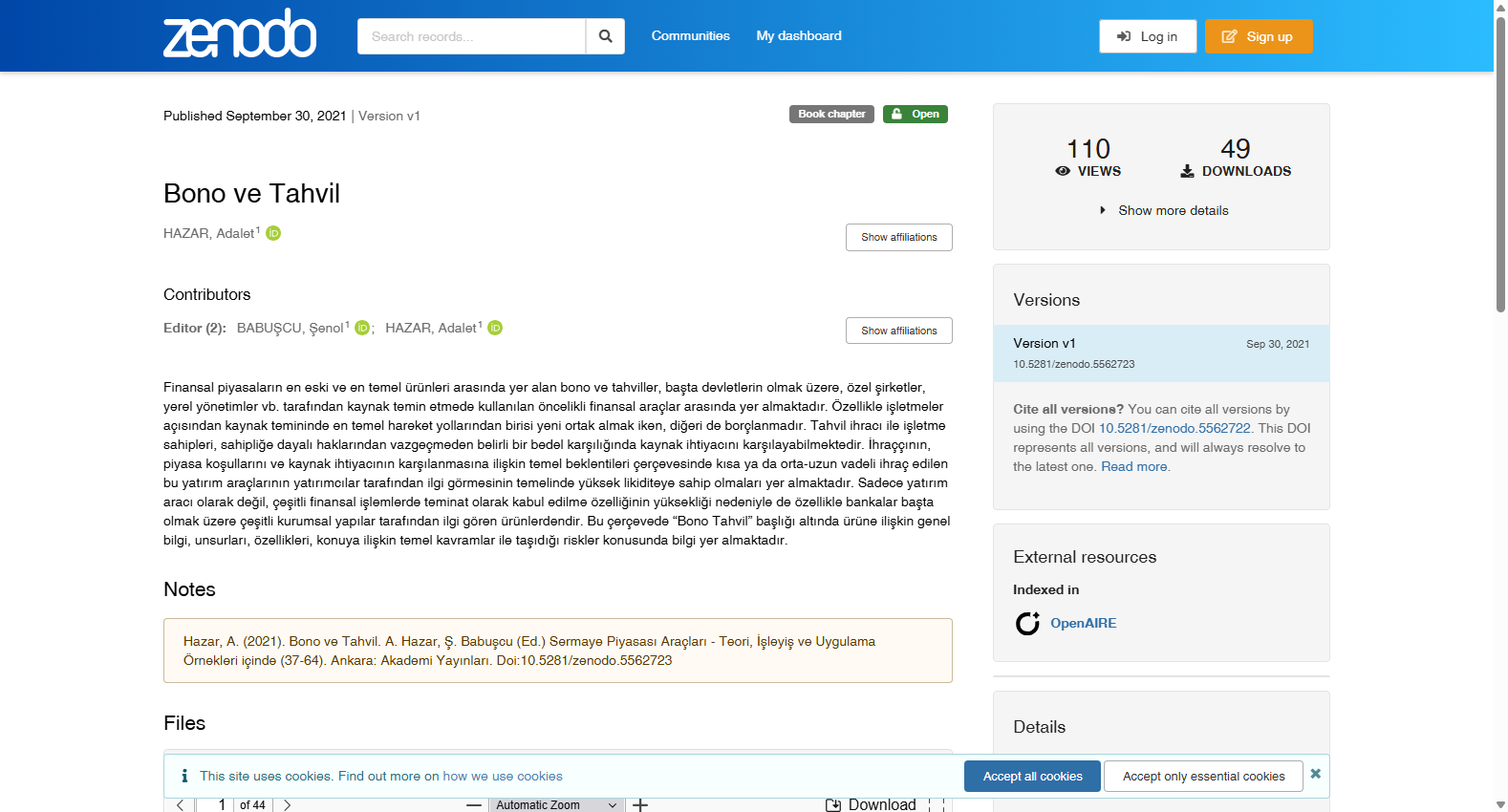Viewport: 1508px width, 812px height.
Task: Click the Files heading
Action: pyautogui.click(x=184, y=723)
